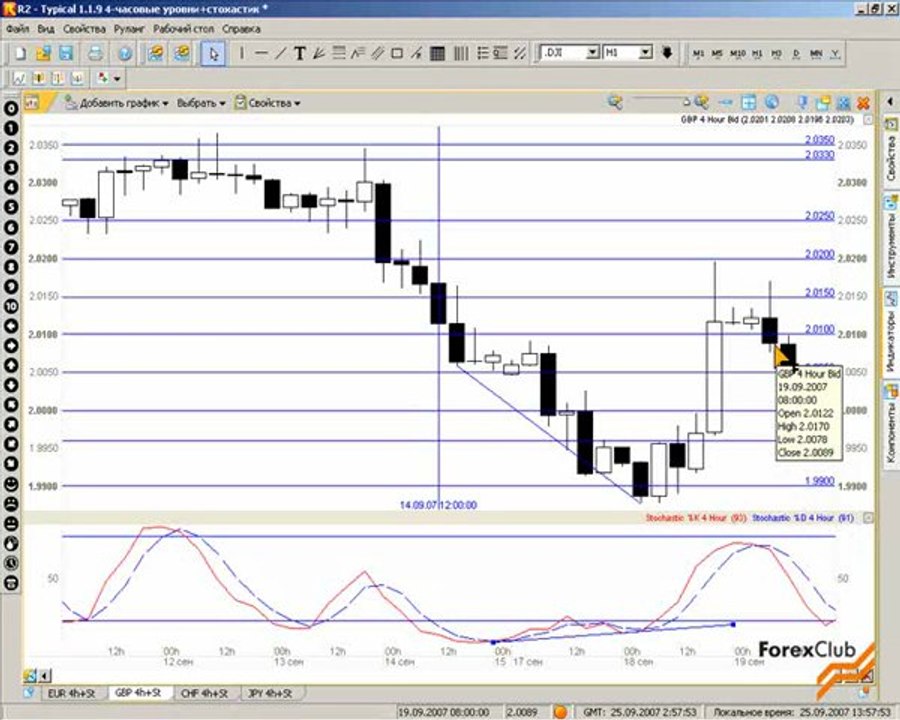Click the printer icon
Image resolution: width=900 pixels, height=720 pixels.
click(x=95, y=54)
